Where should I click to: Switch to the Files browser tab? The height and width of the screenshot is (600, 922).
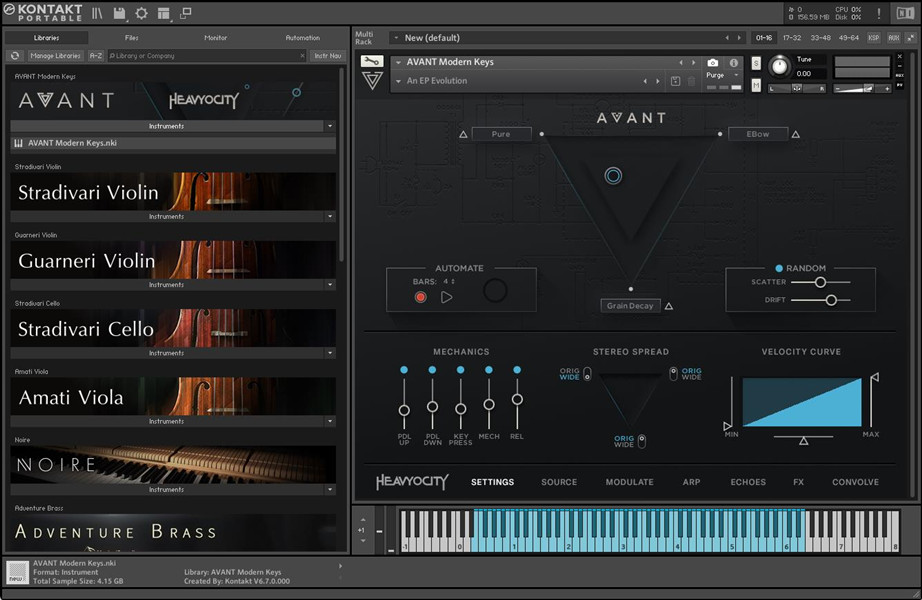pyautogui.click(x=132, y=38)
